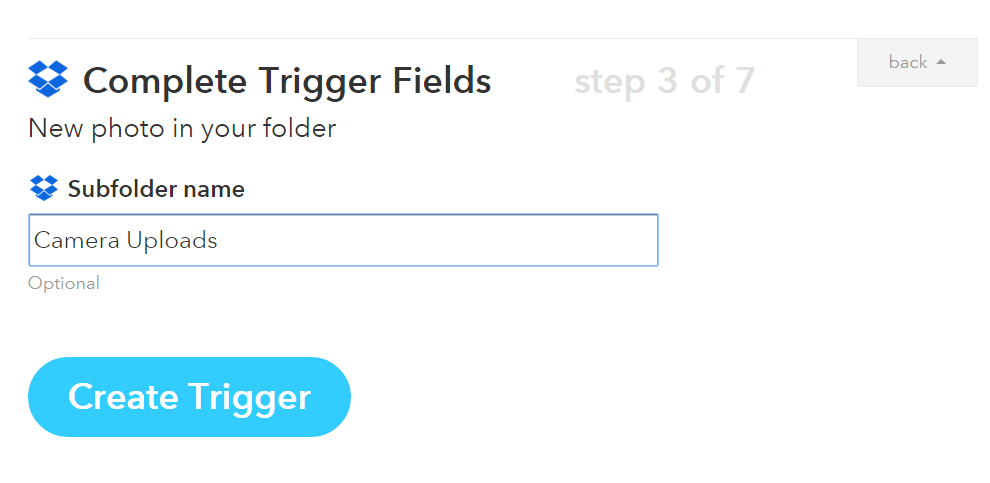Click the Optional hint below the field
Image resolution: width=990 pixels, height=483 pixels.
pyautogui.click(x=64, y=283)
